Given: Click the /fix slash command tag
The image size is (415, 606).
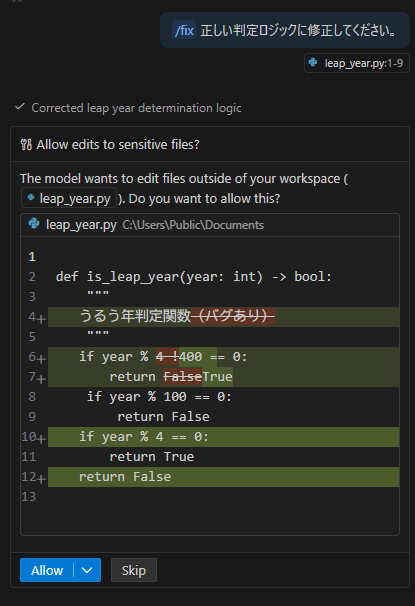Looking at the screenshot, I should (184, 30).
